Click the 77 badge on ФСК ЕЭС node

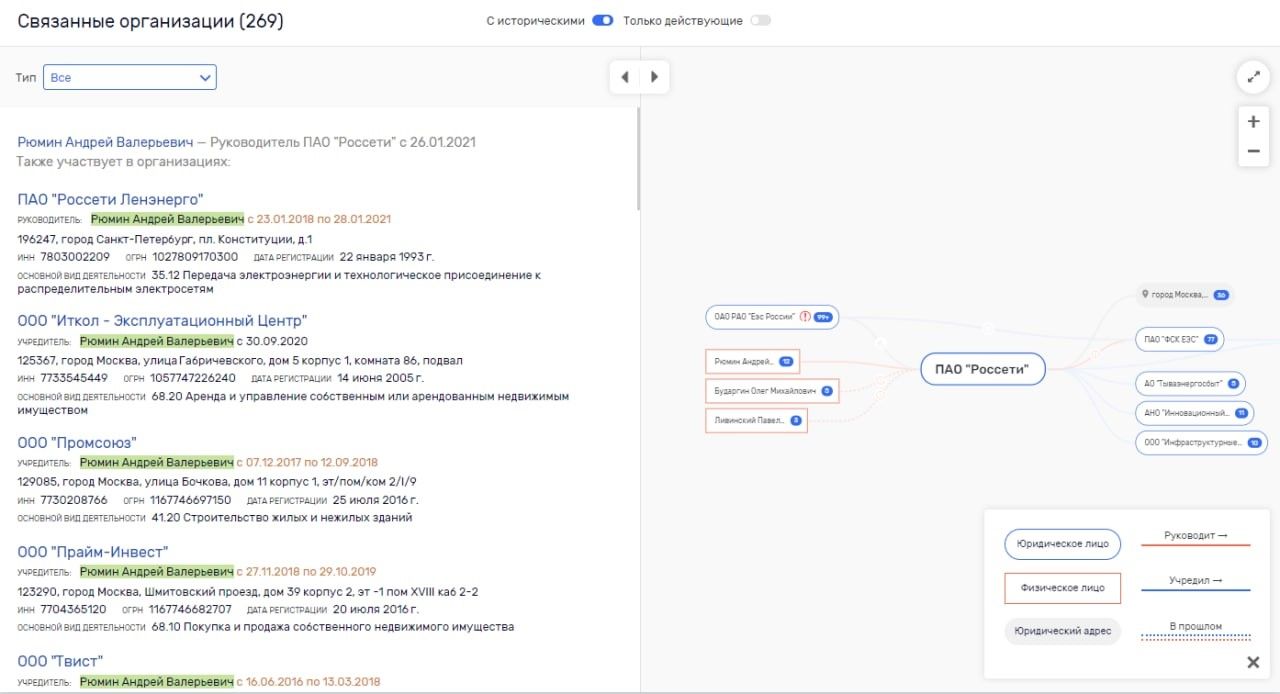point(1211,339)
